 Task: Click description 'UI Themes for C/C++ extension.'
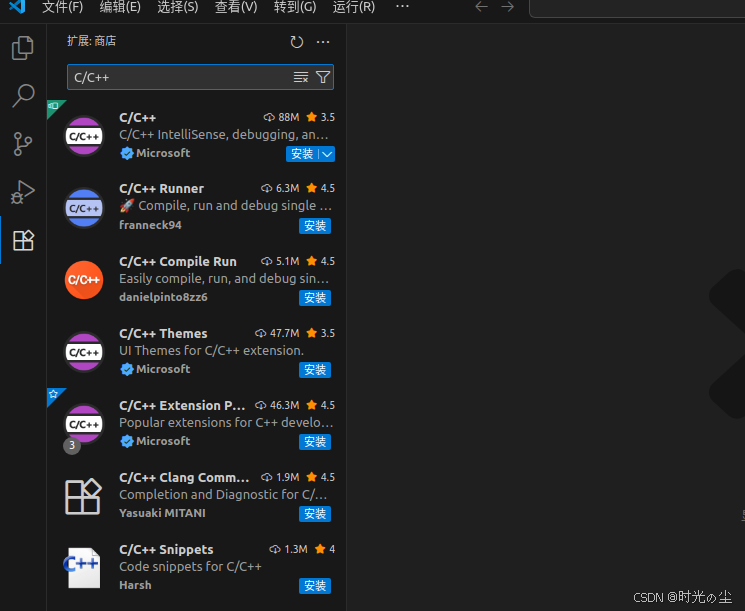(211, 351)
